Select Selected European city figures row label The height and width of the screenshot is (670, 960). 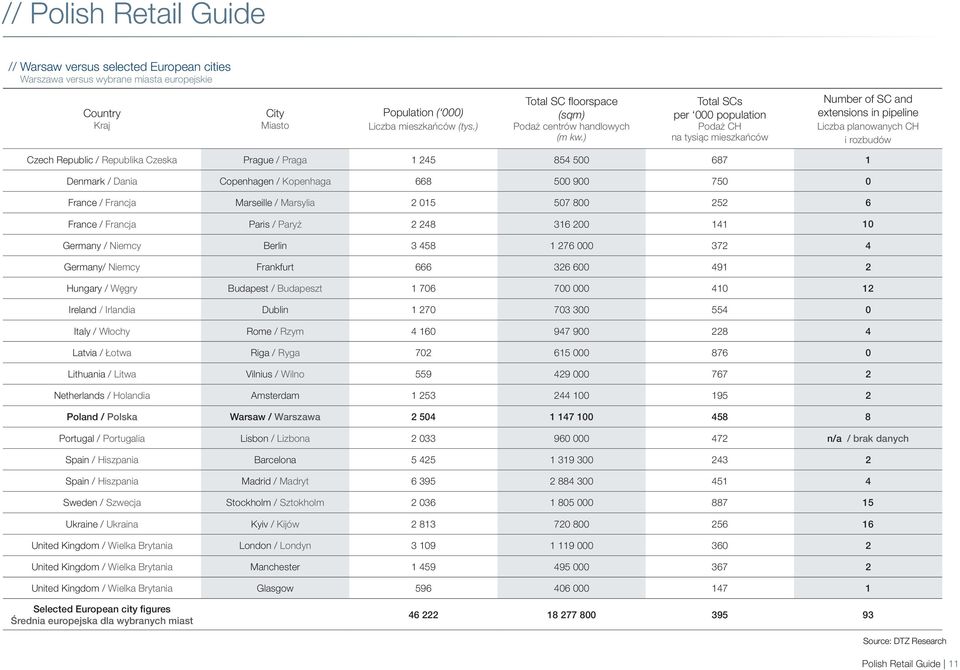coord(102,615)
